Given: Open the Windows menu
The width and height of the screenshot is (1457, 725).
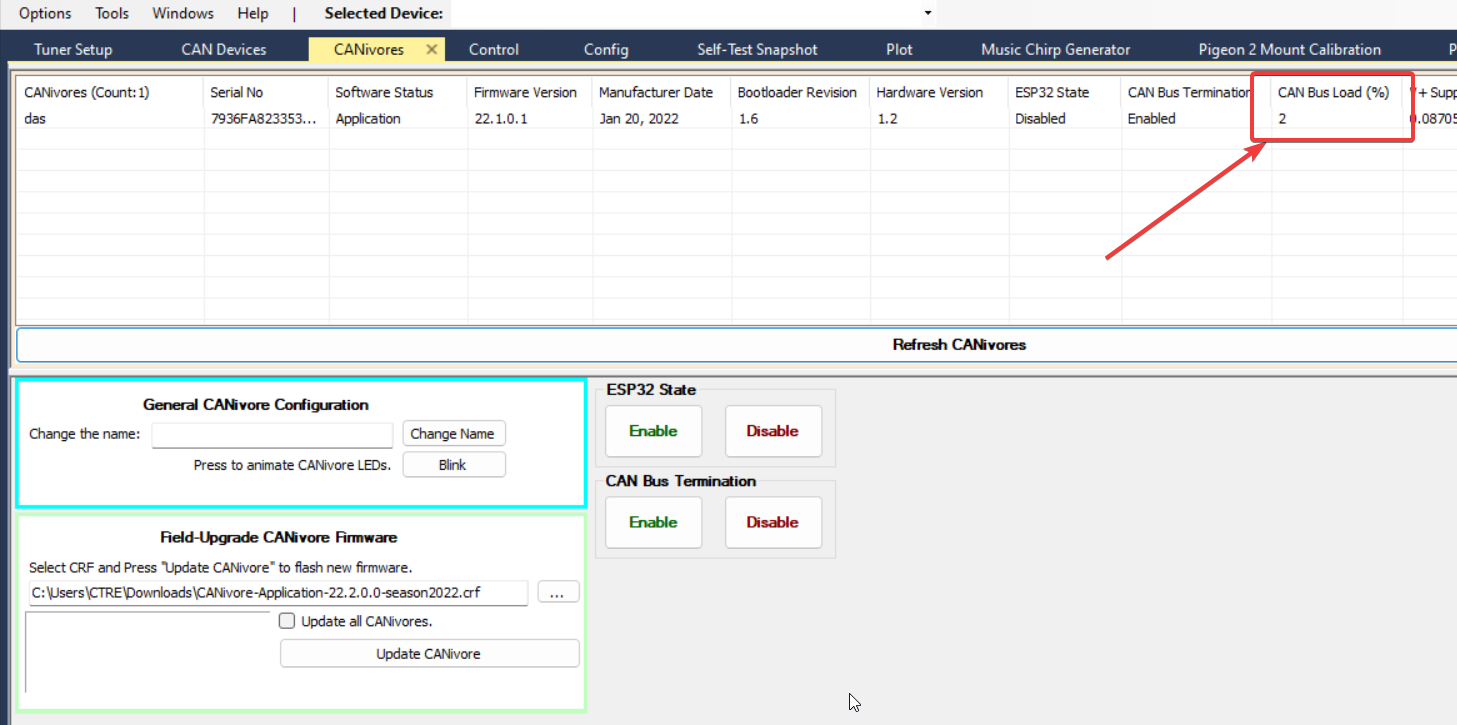Looking at the screenshot, I should tap(183, 13).
